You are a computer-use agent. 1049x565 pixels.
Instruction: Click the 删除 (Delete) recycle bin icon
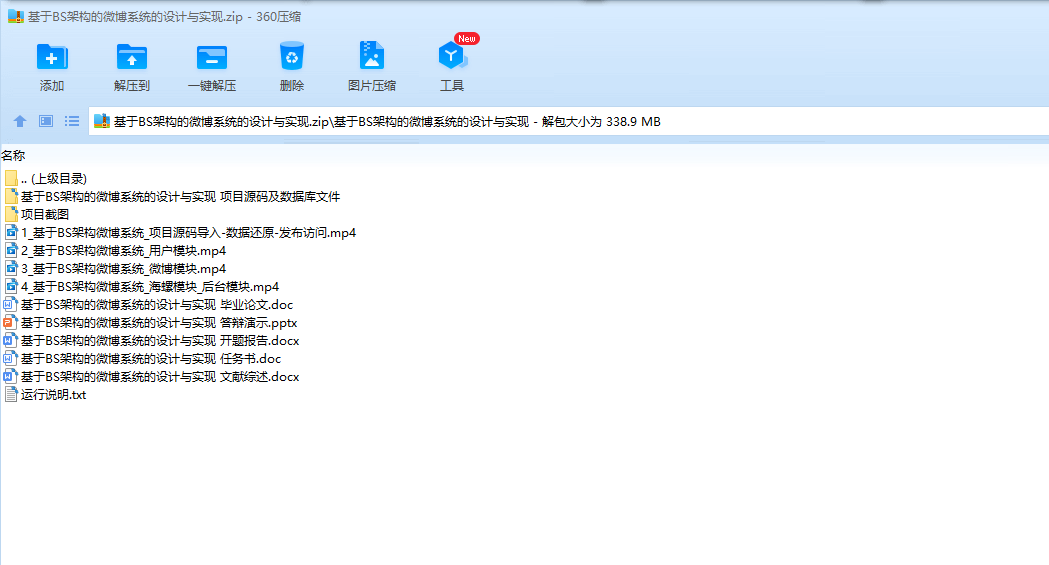coord(292,57)
